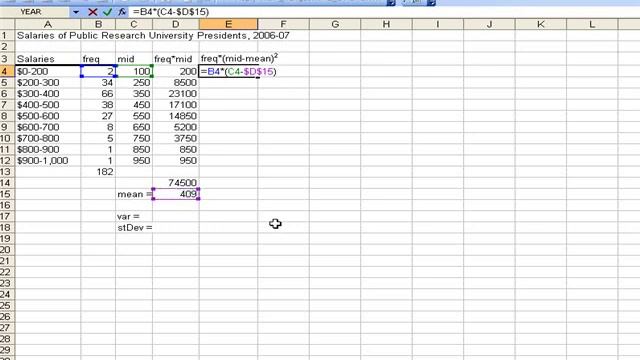This screenshot has height=360, width=640.
Task: Click the 'freq*mid' header cell
Action: pyautogui.click(x=176, y=59)
